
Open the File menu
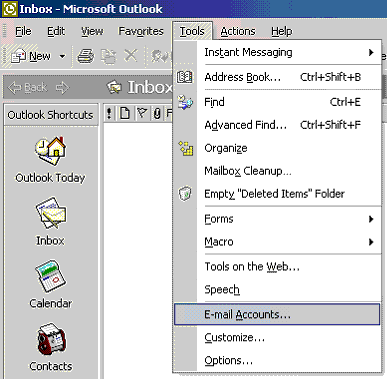click(x=23, y=31)
